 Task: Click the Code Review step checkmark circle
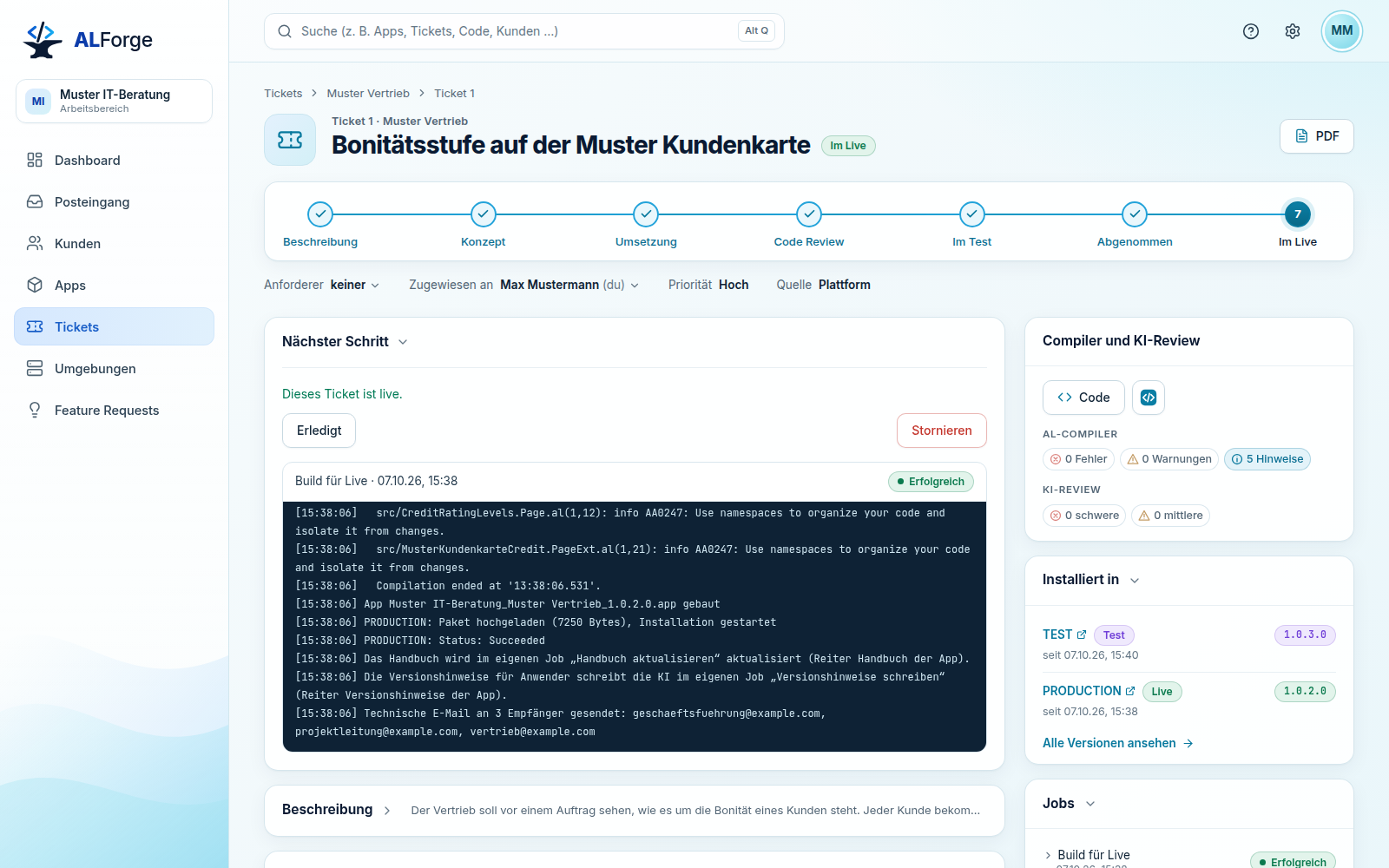pos(809,214)
